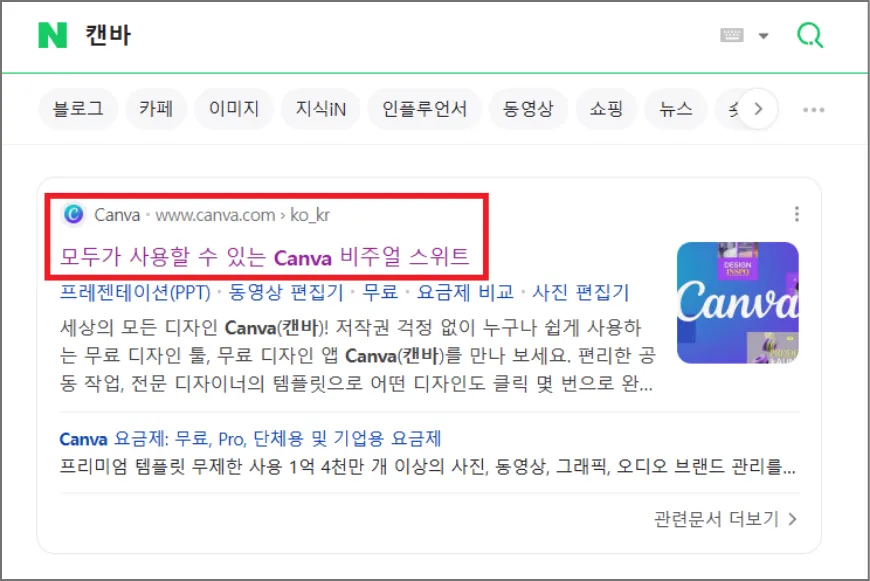This screenshot has height=581, width=870.
Task: Click the green Naver N logo
Action: (x=52, y=35)
